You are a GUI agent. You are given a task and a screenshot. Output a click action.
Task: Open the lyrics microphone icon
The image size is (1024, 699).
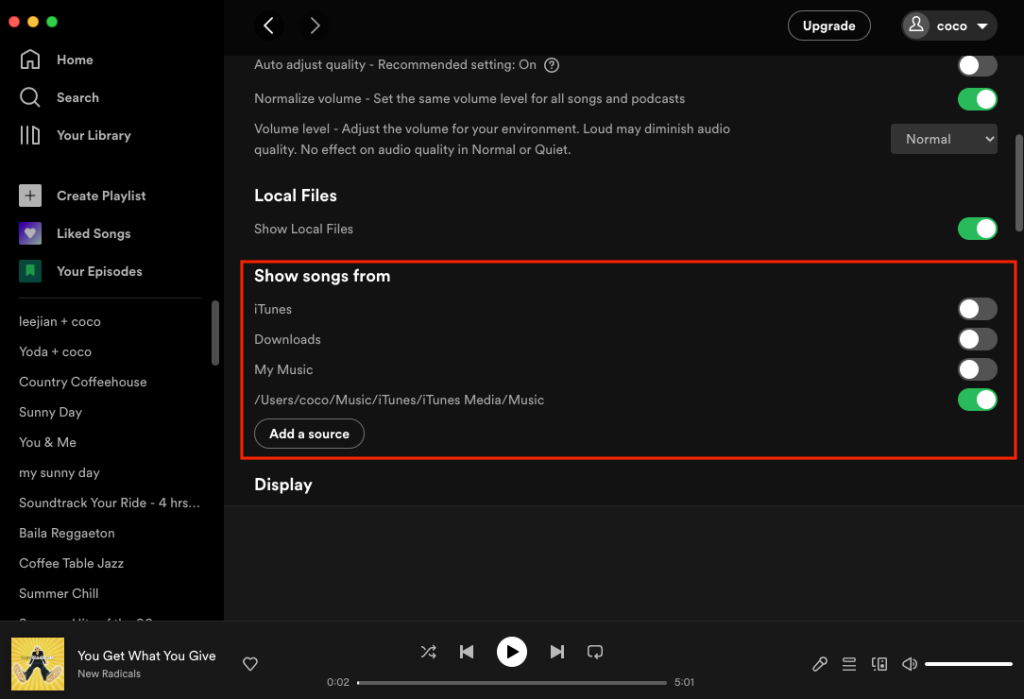819,664
